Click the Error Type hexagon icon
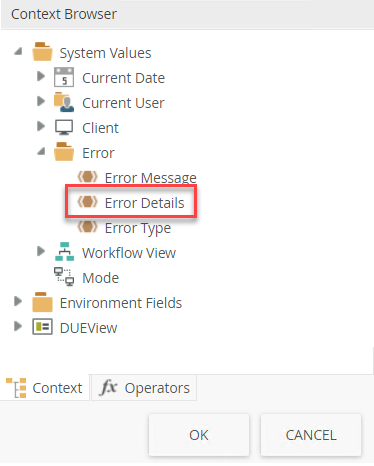Image resolution: width=374 pixels, height=466 pixels. coord(87,227)
